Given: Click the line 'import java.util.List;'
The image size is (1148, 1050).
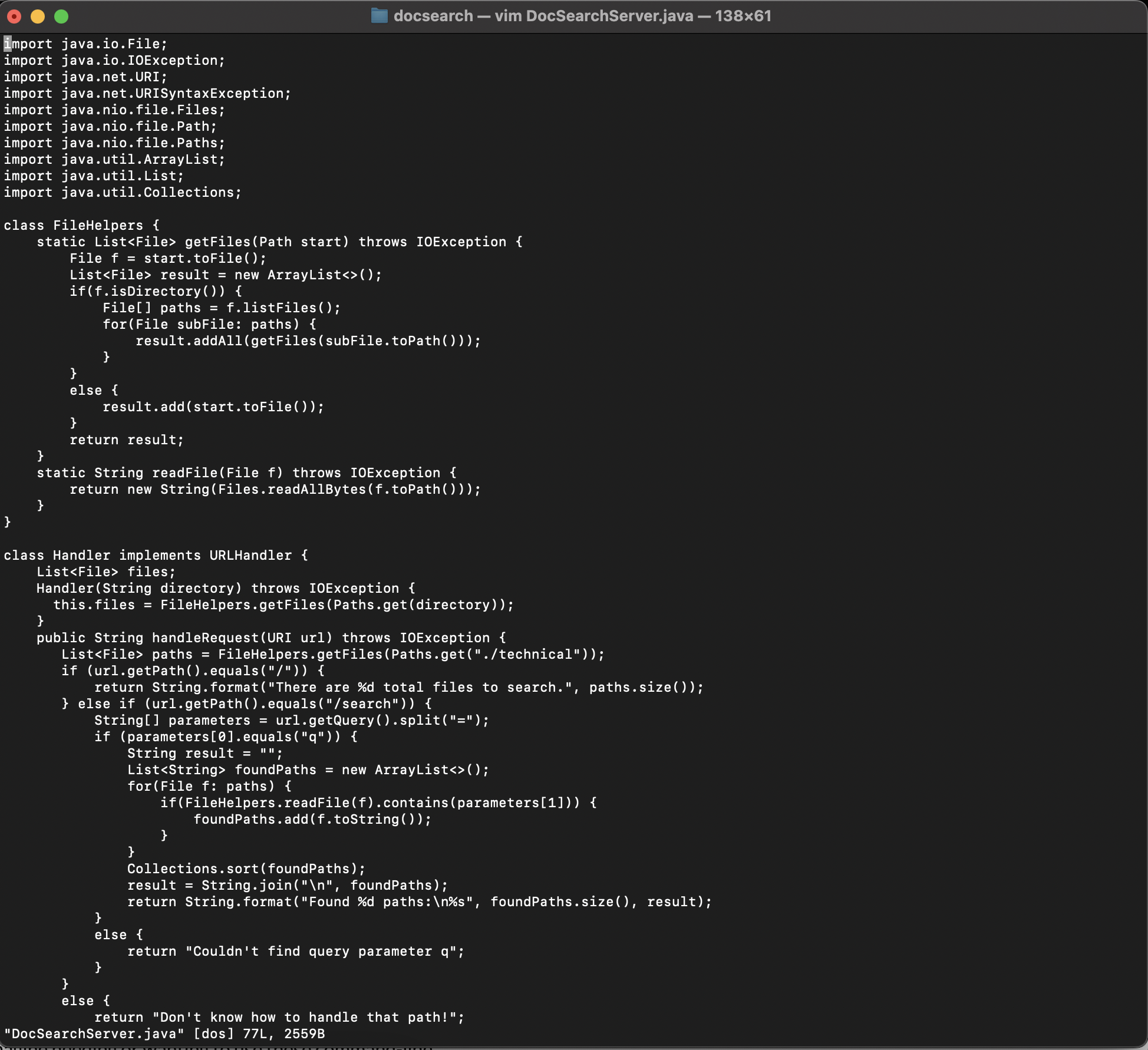Looking at the screenshot, I should pos(94,176).
